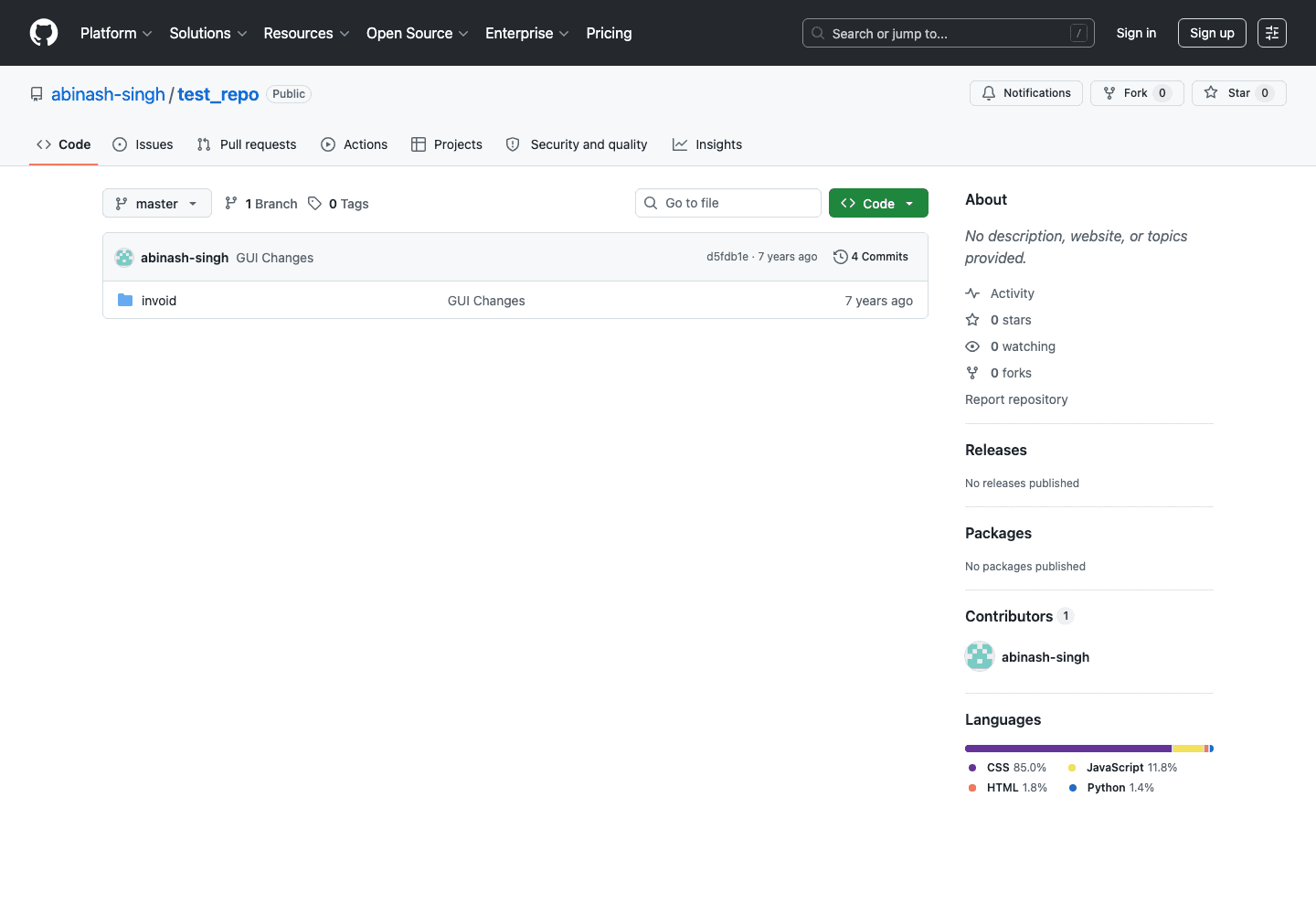The image size is (1316, 914).
Task: Expand the Open Source menu
Action: click(x=418, y=33)
